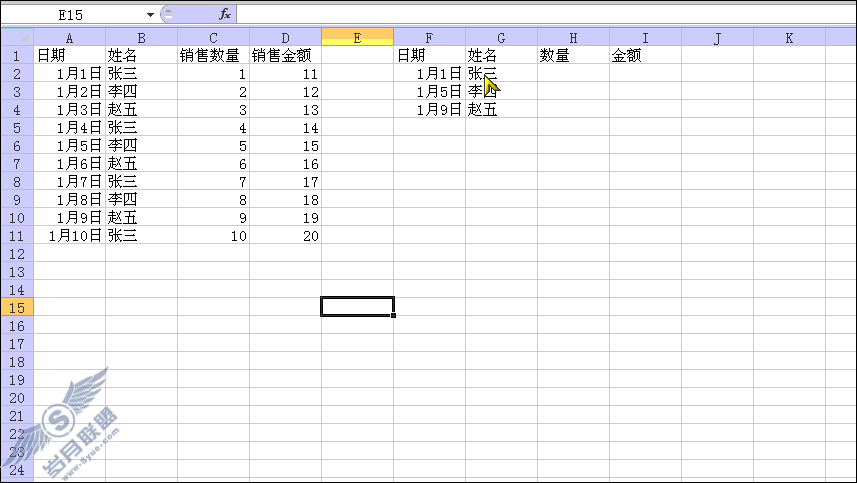857x483 pixels.
Task: Click the Select All corner button
Action: [x=17, y=38]
